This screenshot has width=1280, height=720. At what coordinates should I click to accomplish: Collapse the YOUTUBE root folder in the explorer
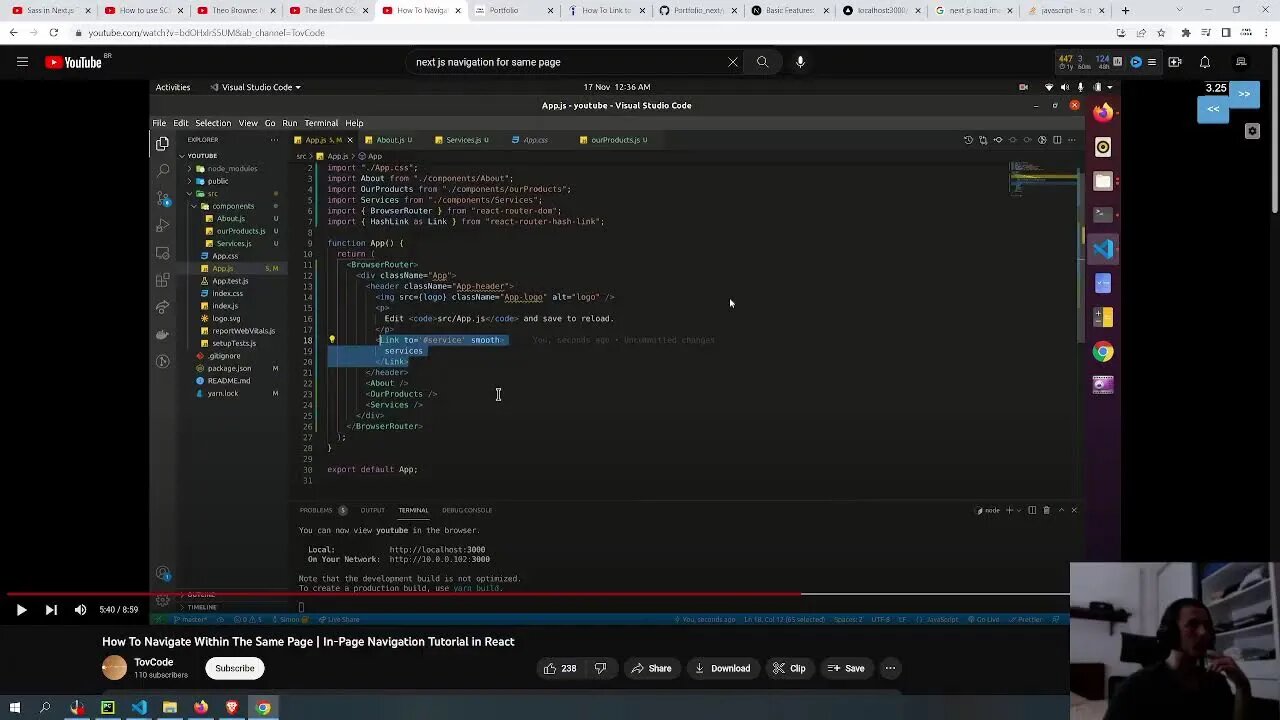click(x=202, y=156)
